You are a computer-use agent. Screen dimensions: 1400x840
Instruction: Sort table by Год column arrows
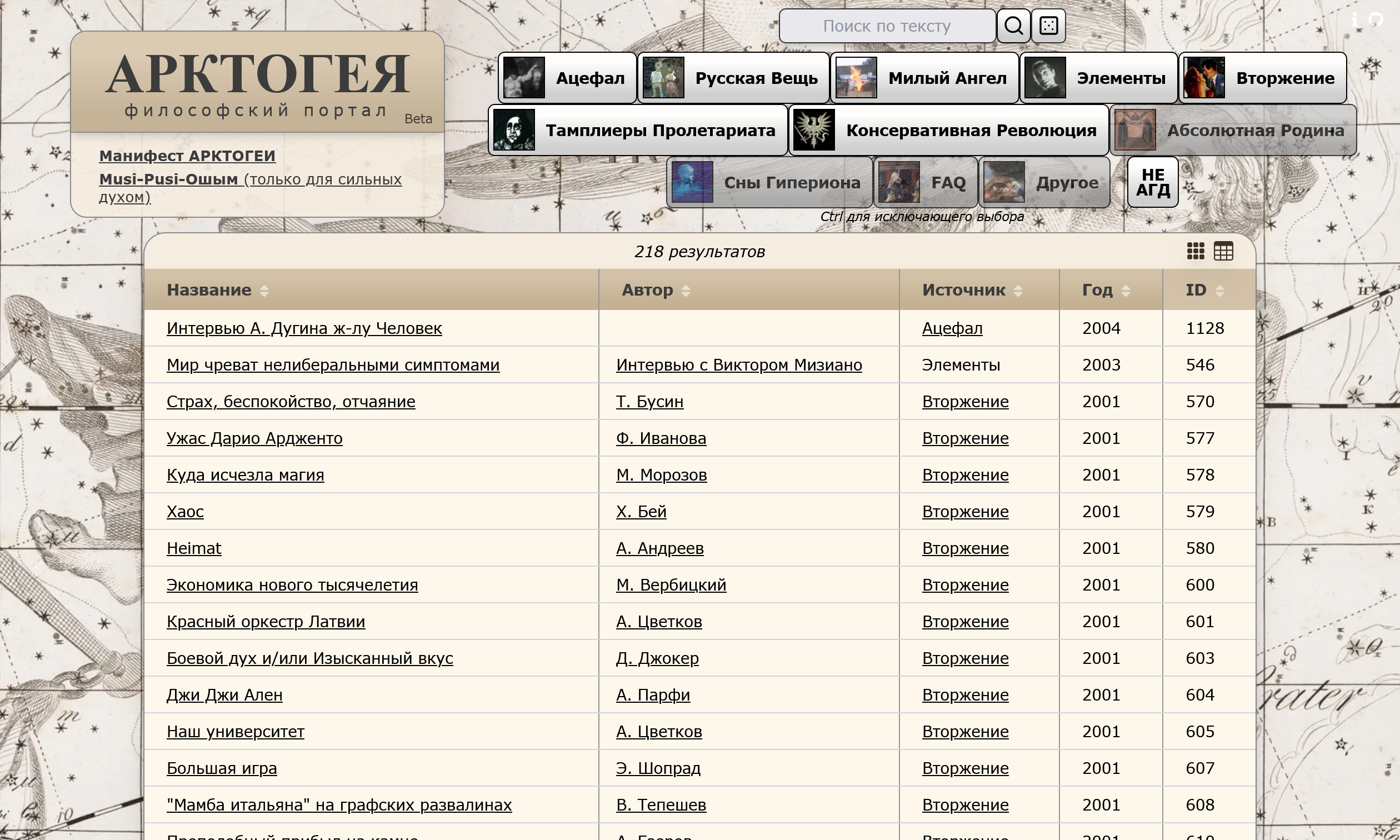point(1126,291)
